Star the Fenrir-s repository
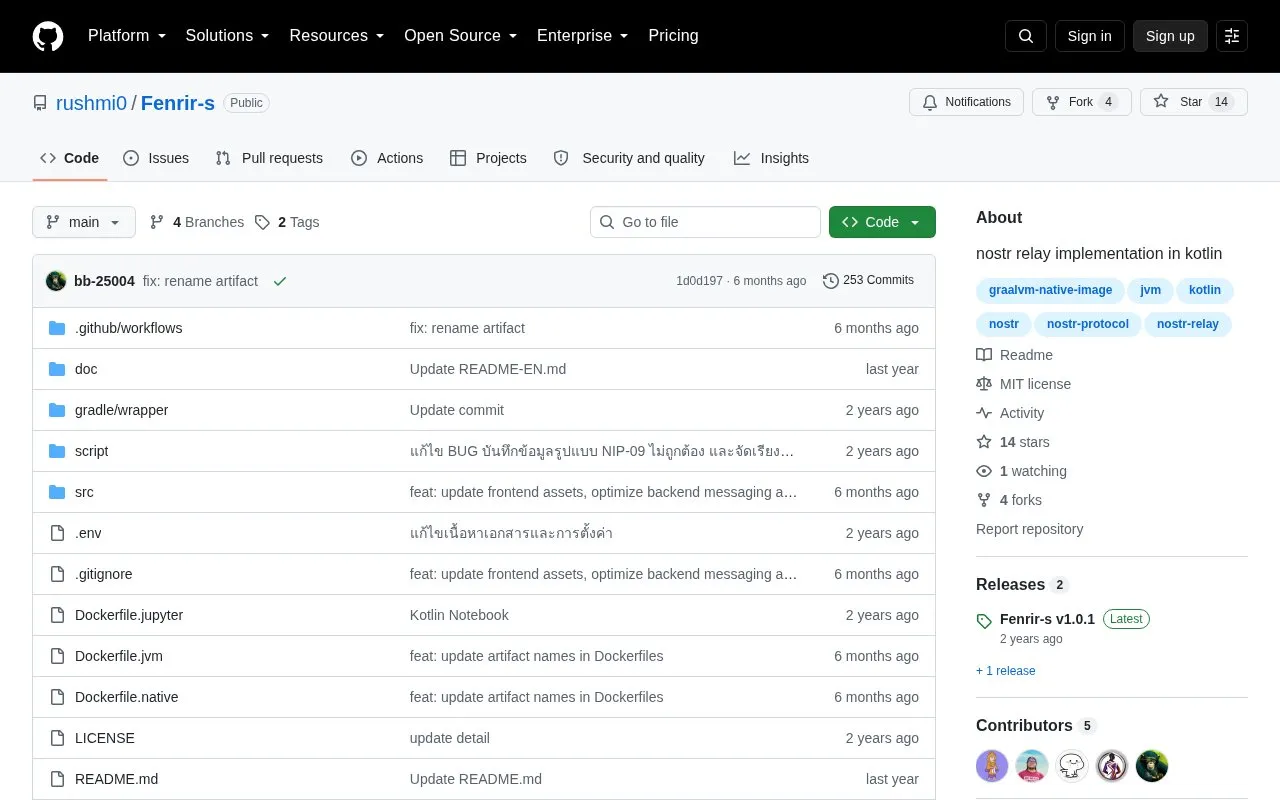This screenshot has height=800, width=1280. 1194,102
